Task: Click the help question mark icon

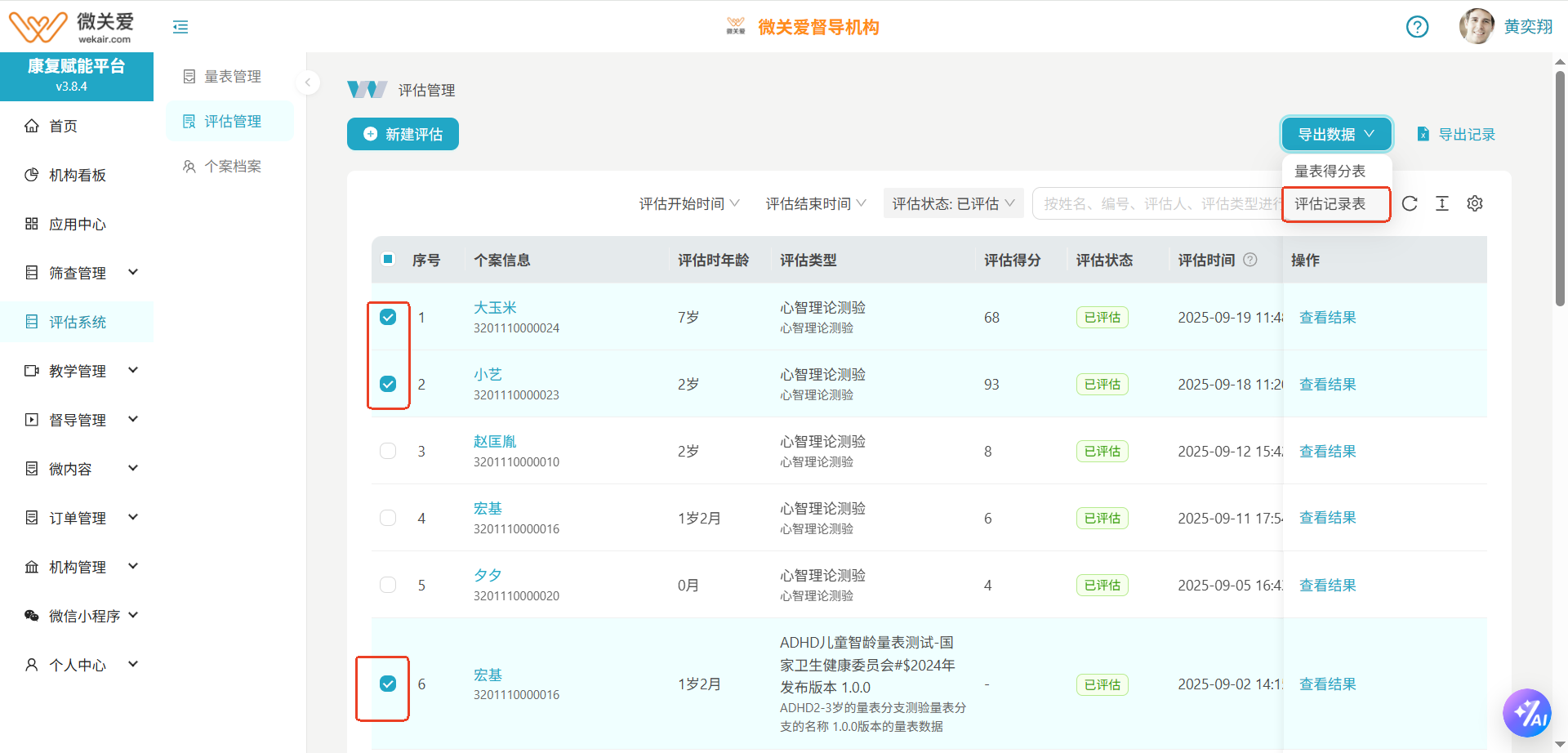Action: tap(1417, 27)
